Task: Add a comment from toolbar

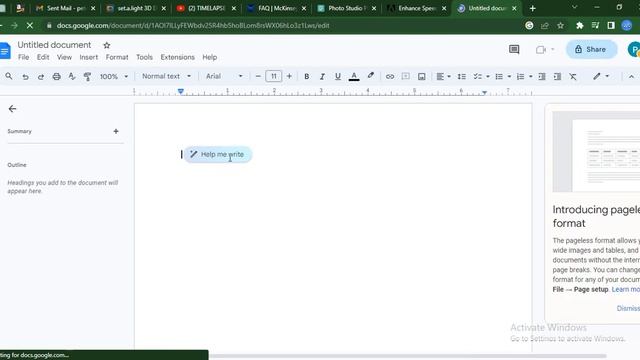Action: [x=405, y=76]
